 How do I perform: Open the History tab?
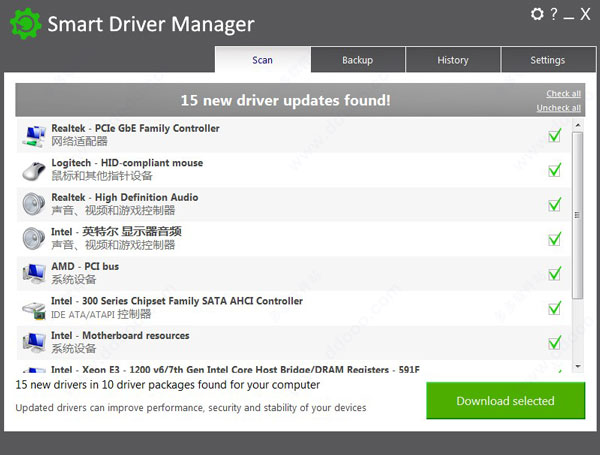pos(453,60)
